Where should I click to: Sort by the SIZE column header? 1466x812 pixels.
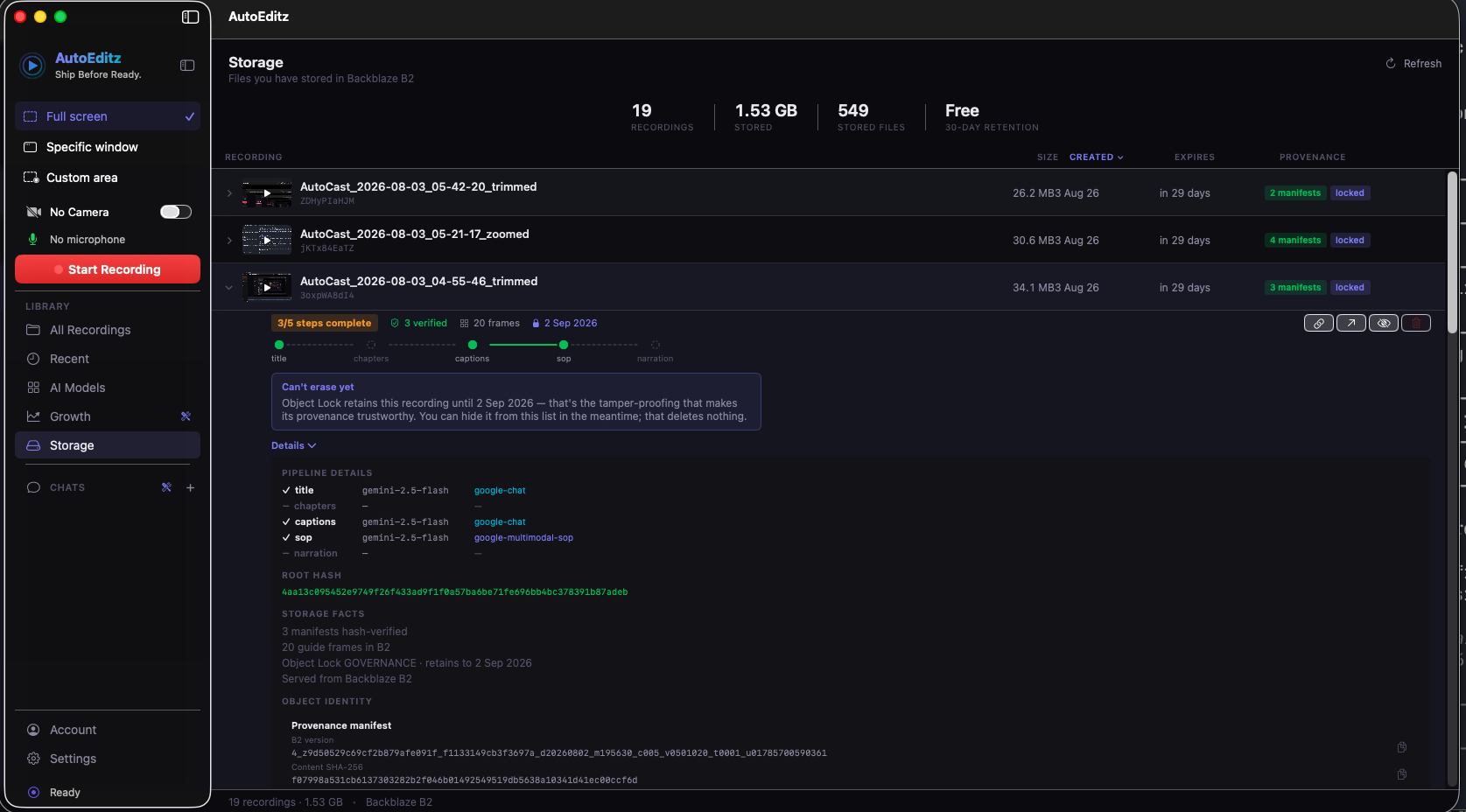[1048, 157]
